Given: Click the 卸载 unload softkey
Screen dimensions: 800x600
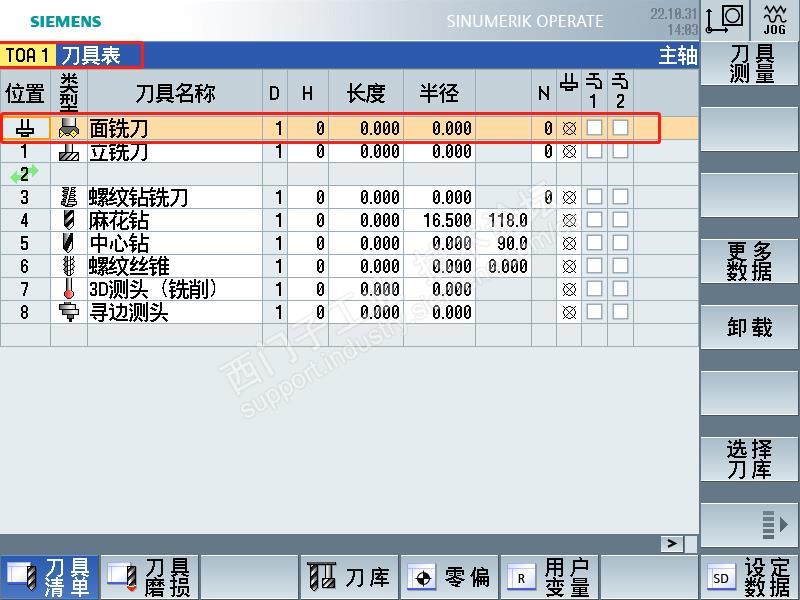Looking at the screenshot, I should (x=750, y=327).
